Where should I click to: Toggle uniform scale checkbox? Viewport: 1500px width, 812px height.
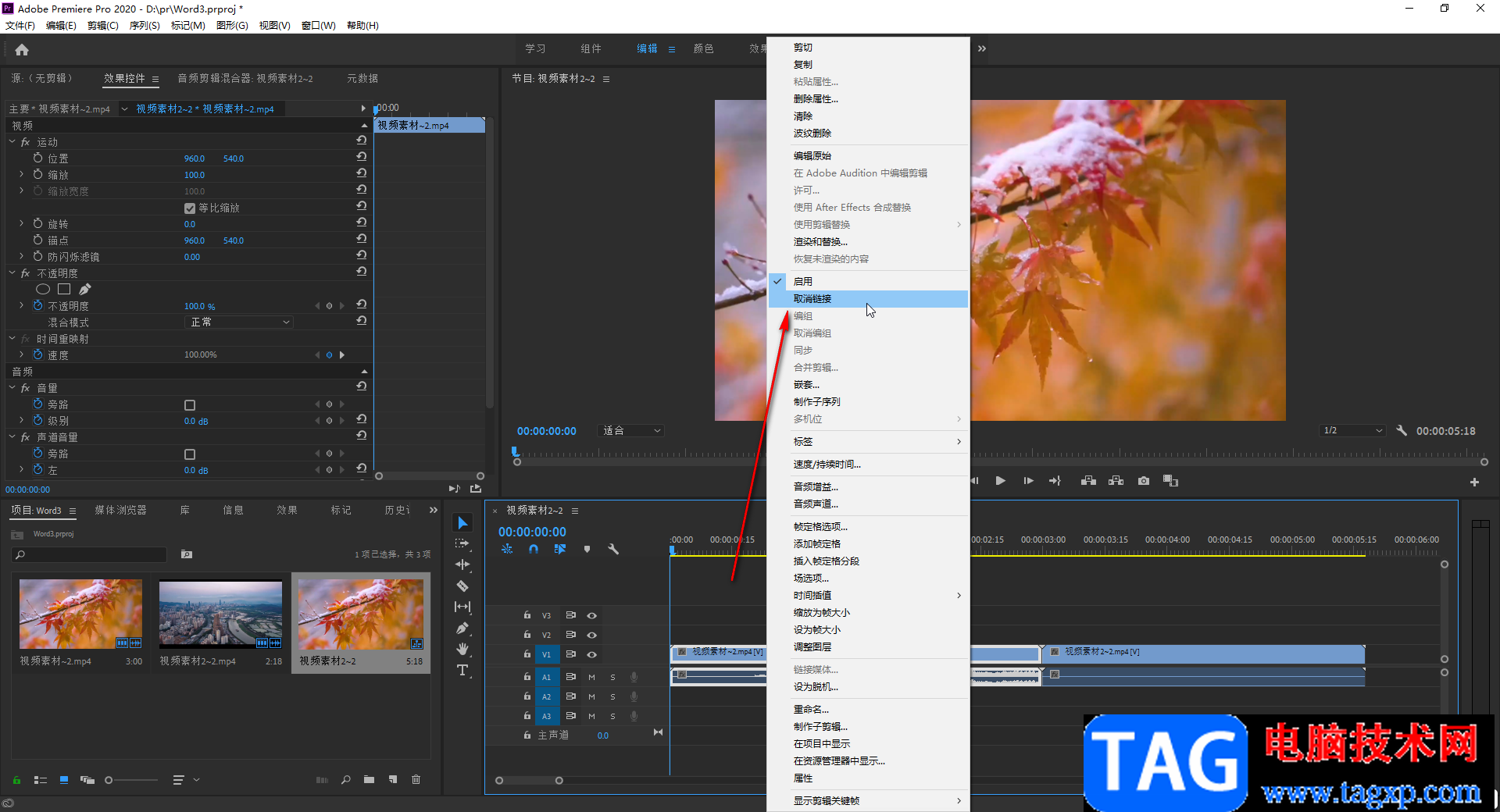[190, 208]
